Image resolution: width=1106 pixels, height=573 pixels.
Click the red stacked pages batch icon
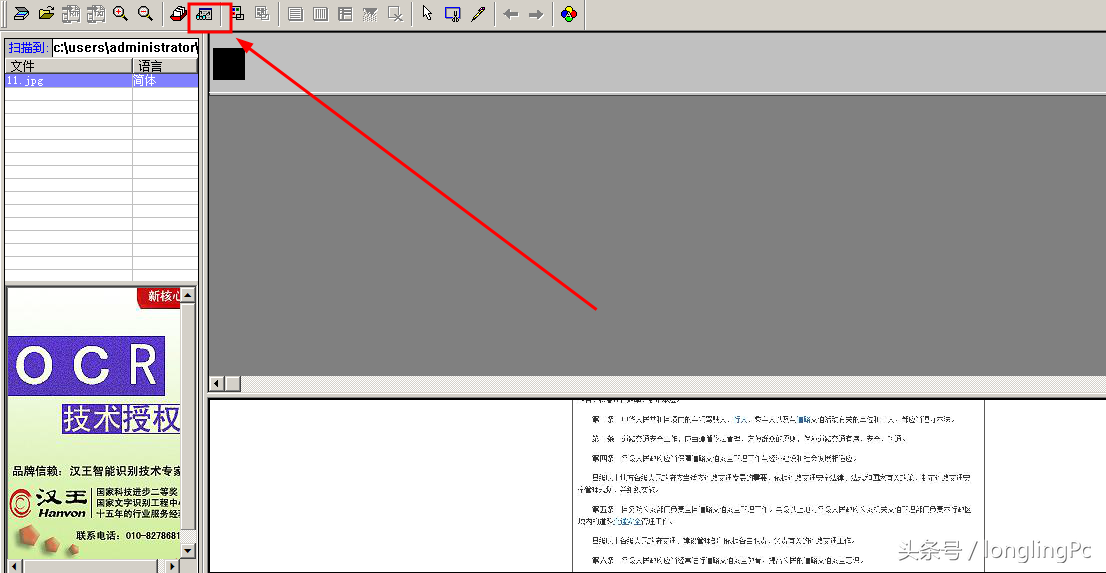point(179,13)
